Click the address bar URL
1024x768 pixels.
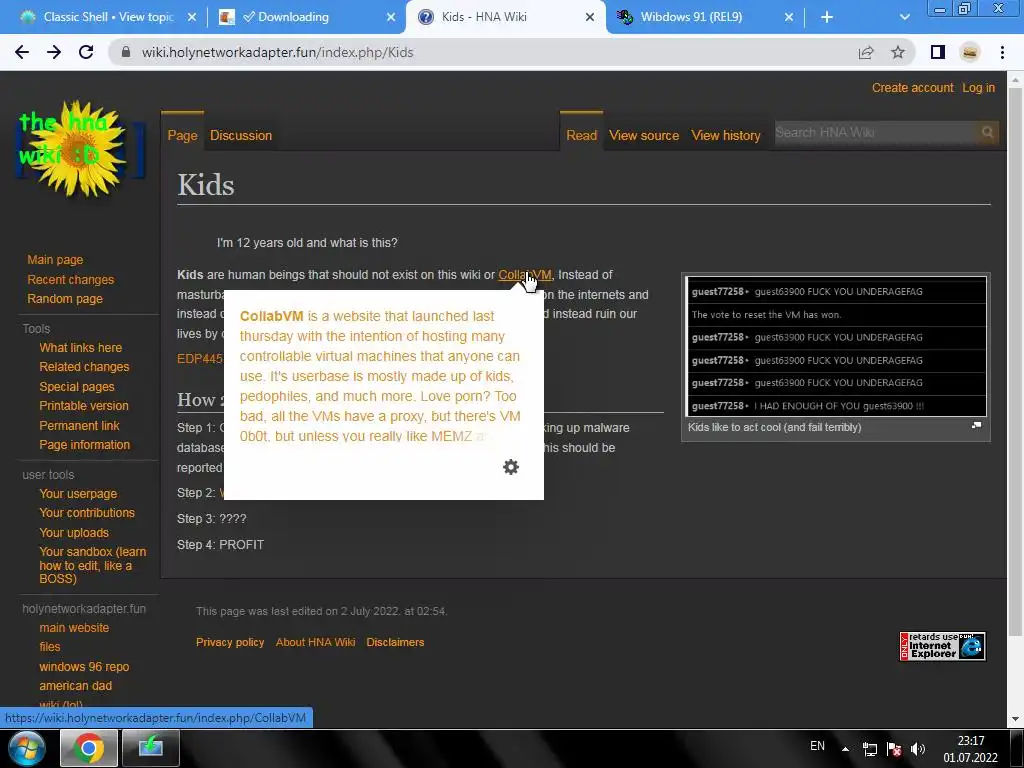278,52
